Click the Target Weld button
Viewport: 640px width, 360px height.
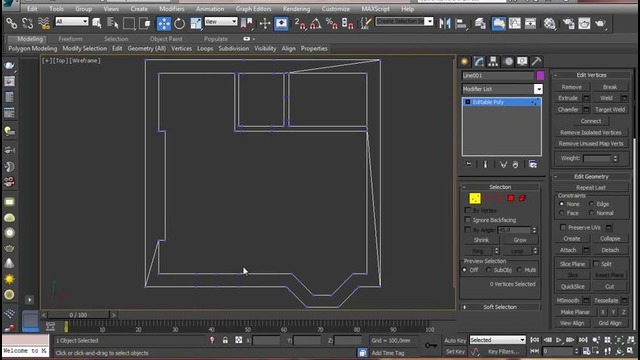point(610,109)
